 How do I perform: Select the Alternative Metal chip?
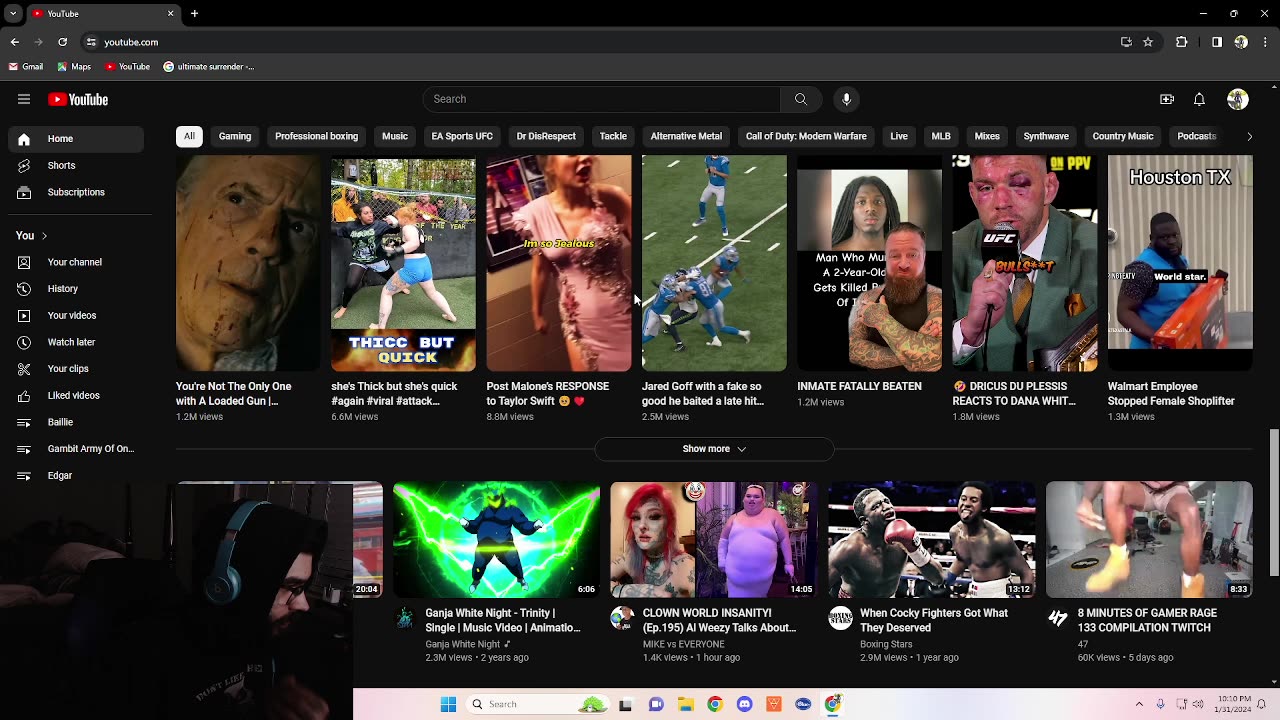click(686, 136)
